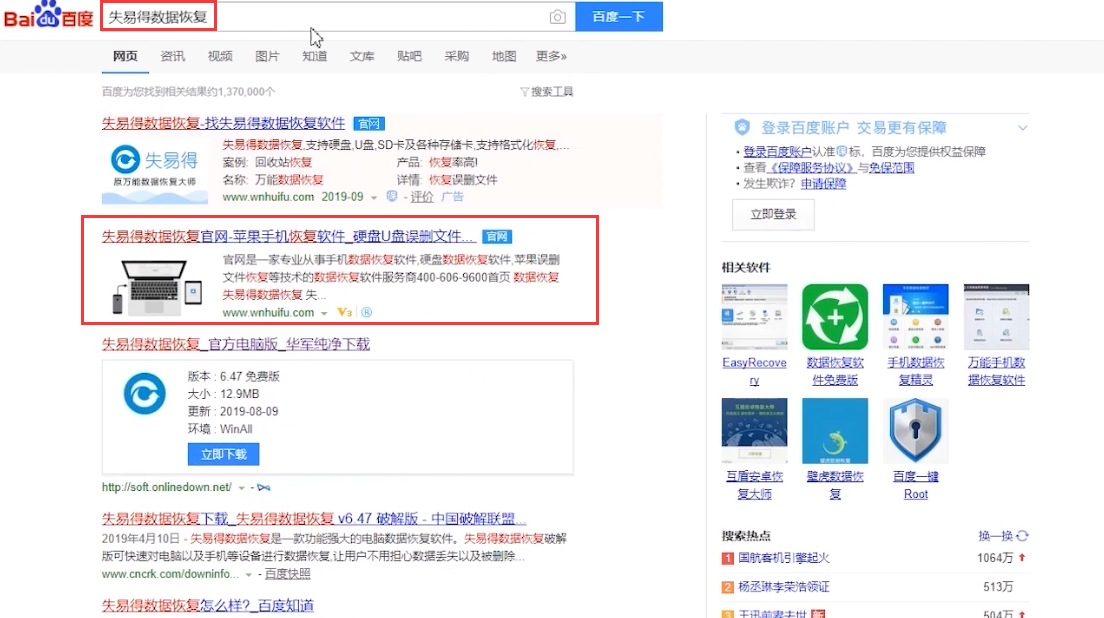The width and height of the screenshot is (1104, 618).
Task: Click the 百度一下 search button
Action: (x=618, y=17)
